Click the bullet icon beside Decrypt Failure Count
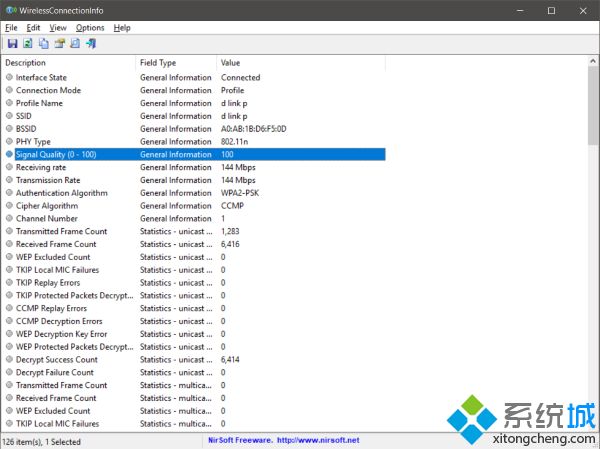 coord(10,372)
